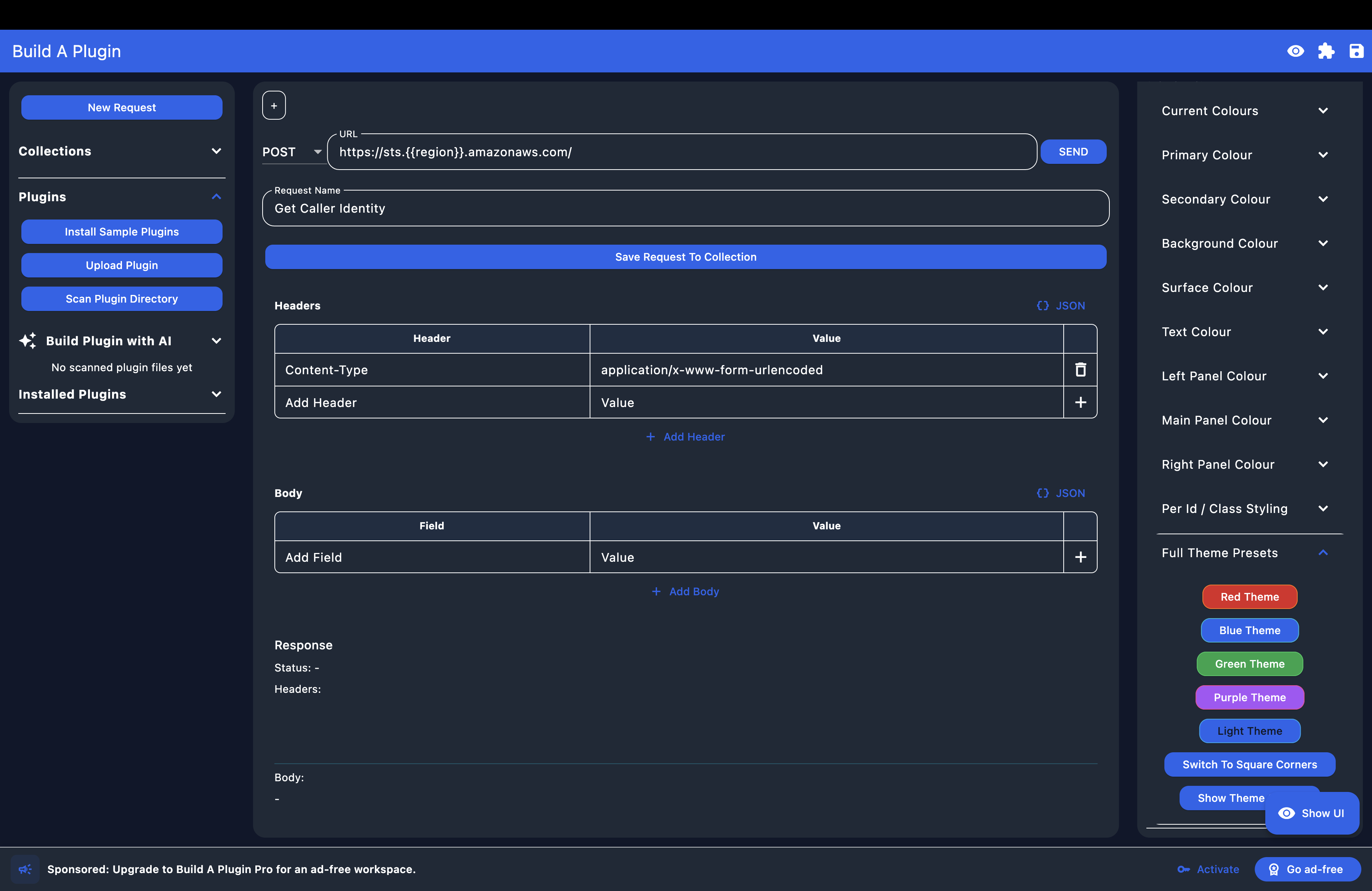Expand Build Plugin with AI
The image size is (1372, 891).
tap(122, 341)
